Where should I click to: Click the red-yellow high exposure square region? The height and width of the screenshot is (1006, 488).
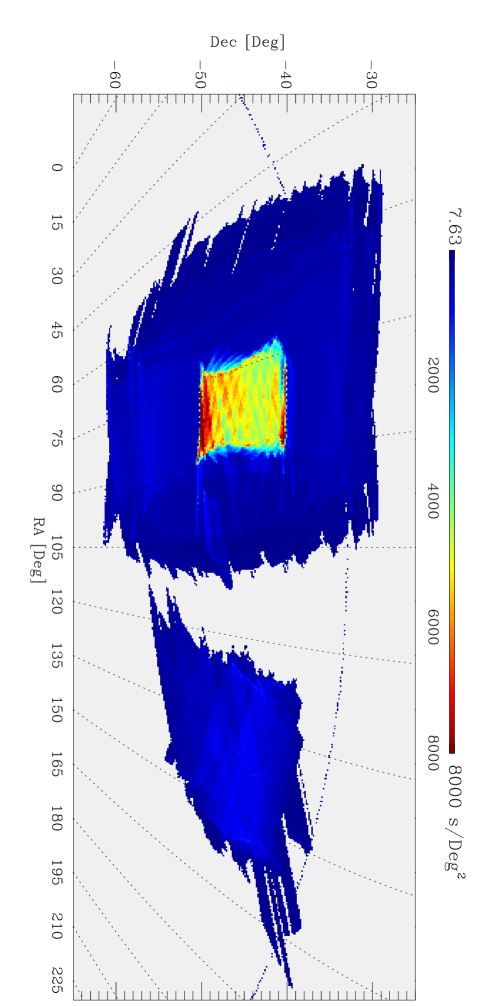pos(242,401)
